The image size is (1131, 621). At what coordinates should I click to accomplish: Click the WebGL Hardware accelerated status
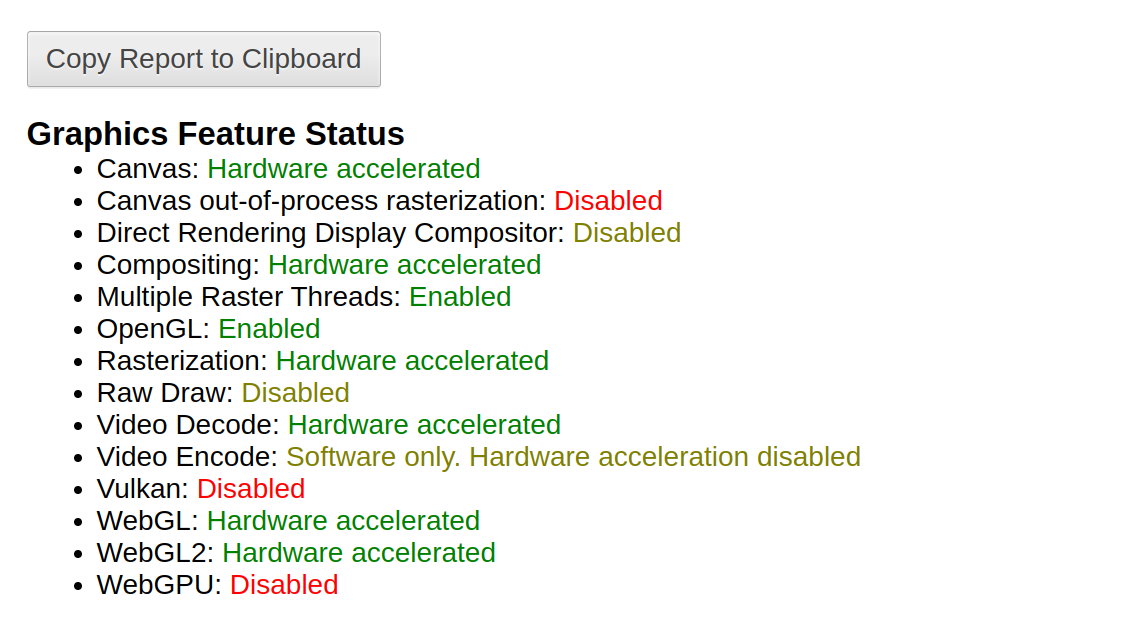pos(343,521)
